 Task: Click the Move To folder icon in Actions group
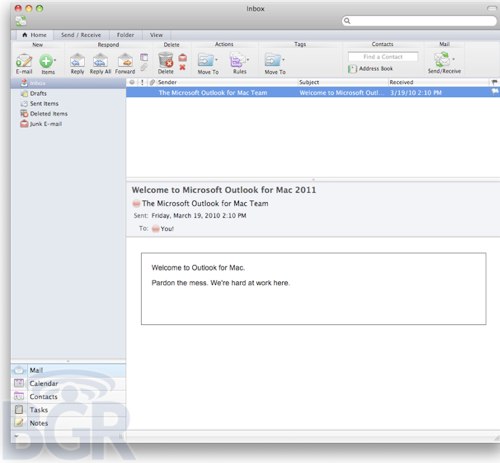(x=206, y=61)
